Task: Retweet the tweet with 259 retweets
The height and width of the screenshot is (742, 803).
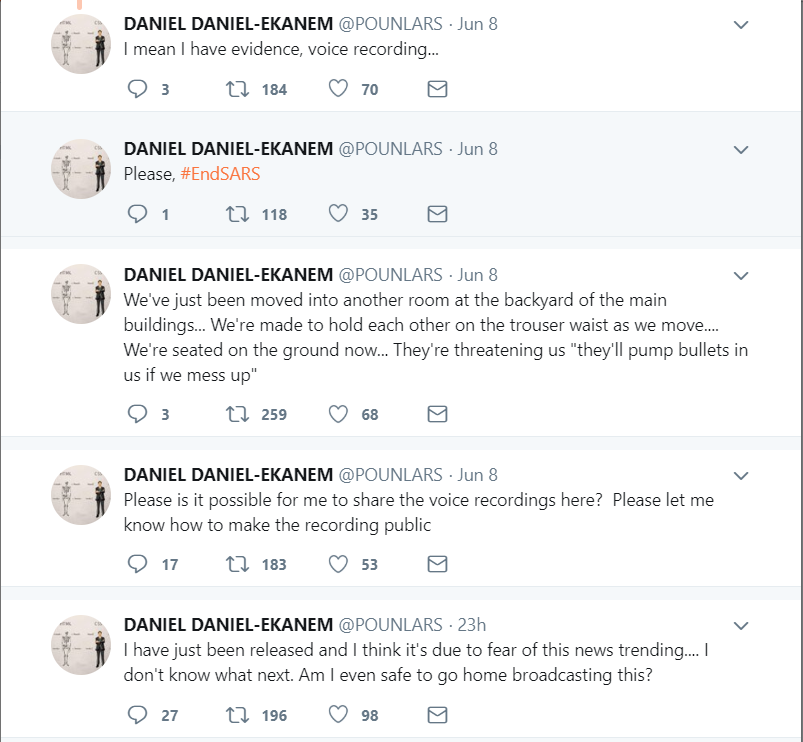Action: (x=238, y=414)
